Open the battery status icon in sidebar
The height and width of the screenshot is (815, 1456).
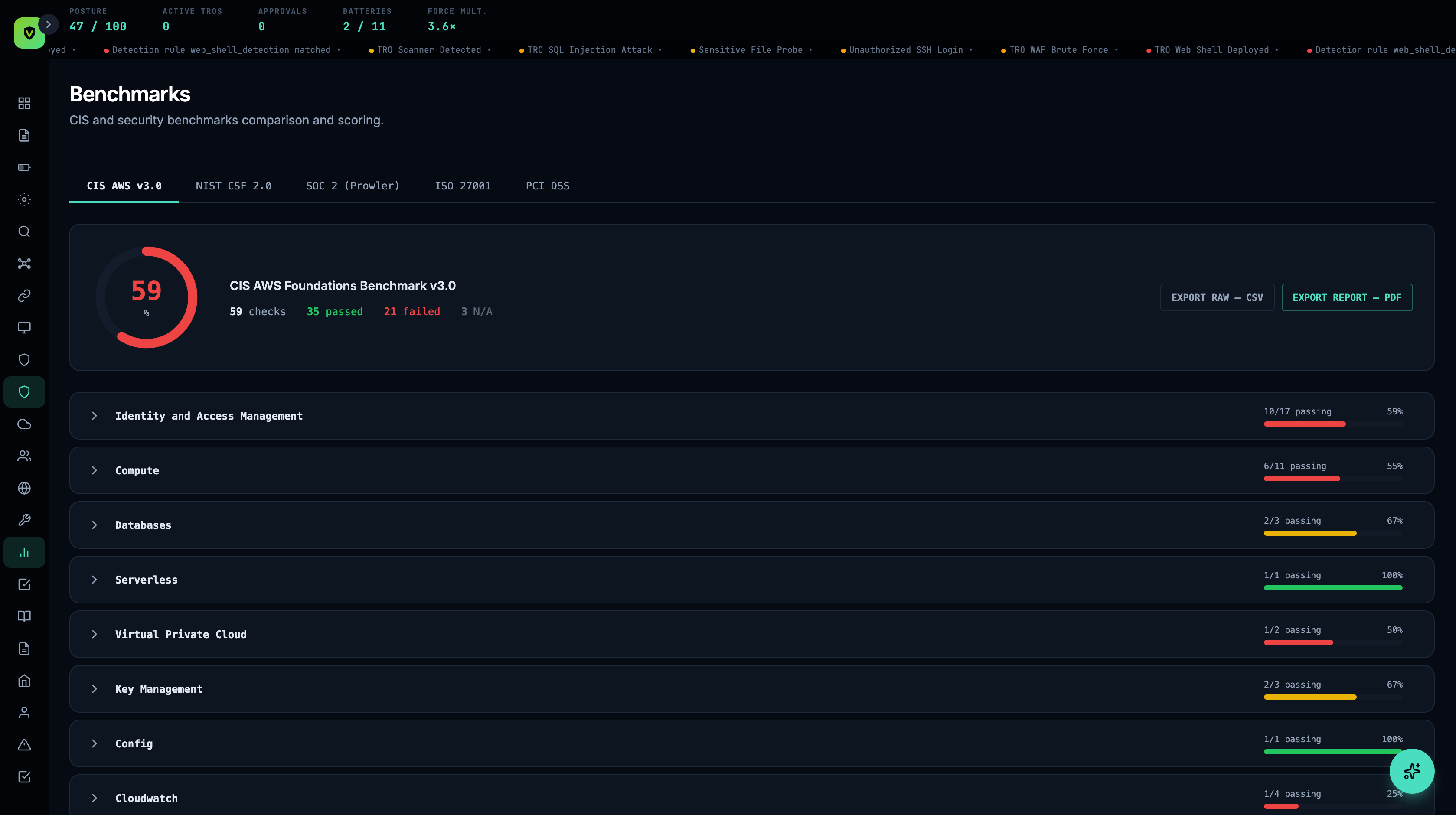click(24, 167)
